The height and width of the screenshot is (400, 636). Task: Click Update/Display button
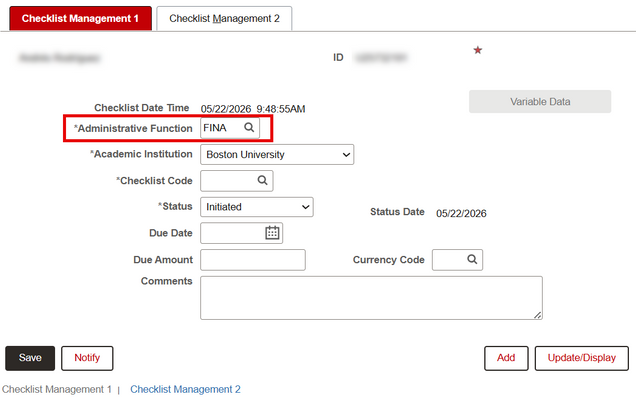point(582,358)
